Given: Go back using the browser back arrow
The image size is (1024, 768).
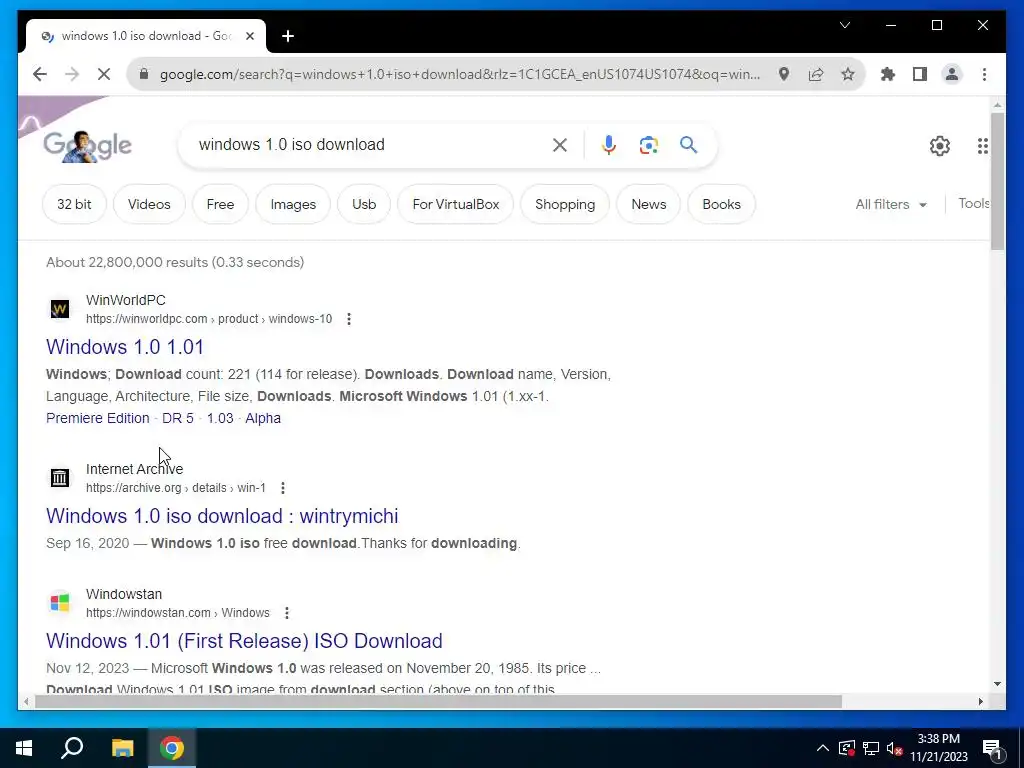Looking at the screenshot, I should coord(40,74).
